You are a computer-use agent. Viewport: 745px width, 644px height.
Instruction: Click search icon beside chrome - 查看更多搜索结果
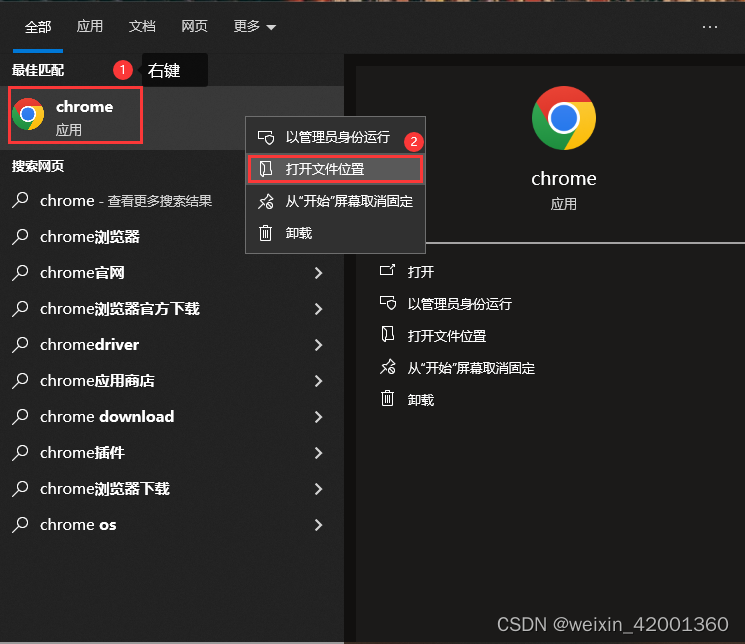(20, 201)
